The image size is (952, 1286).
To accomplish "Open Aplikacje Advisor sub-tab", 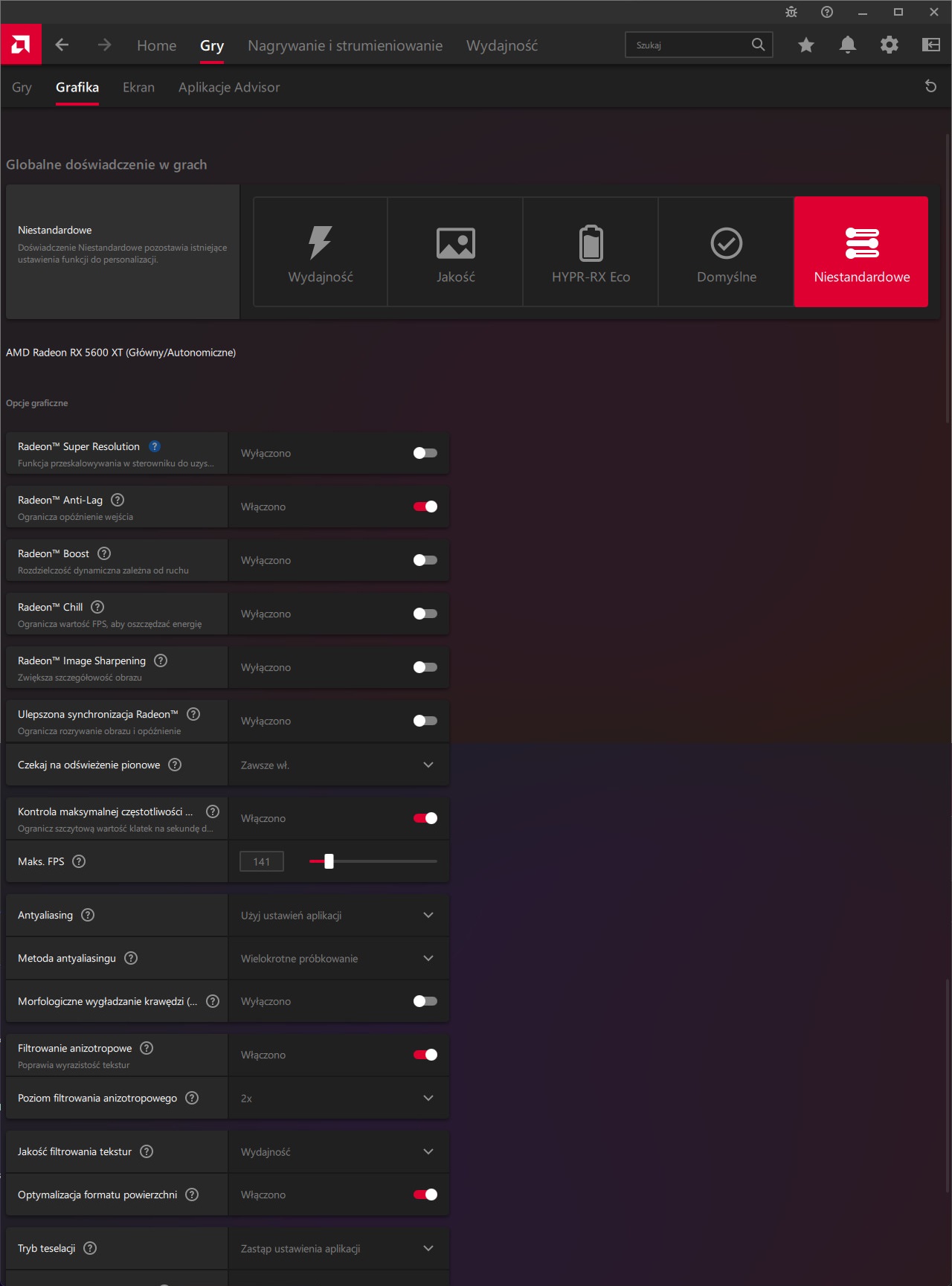I will (229, 87).
